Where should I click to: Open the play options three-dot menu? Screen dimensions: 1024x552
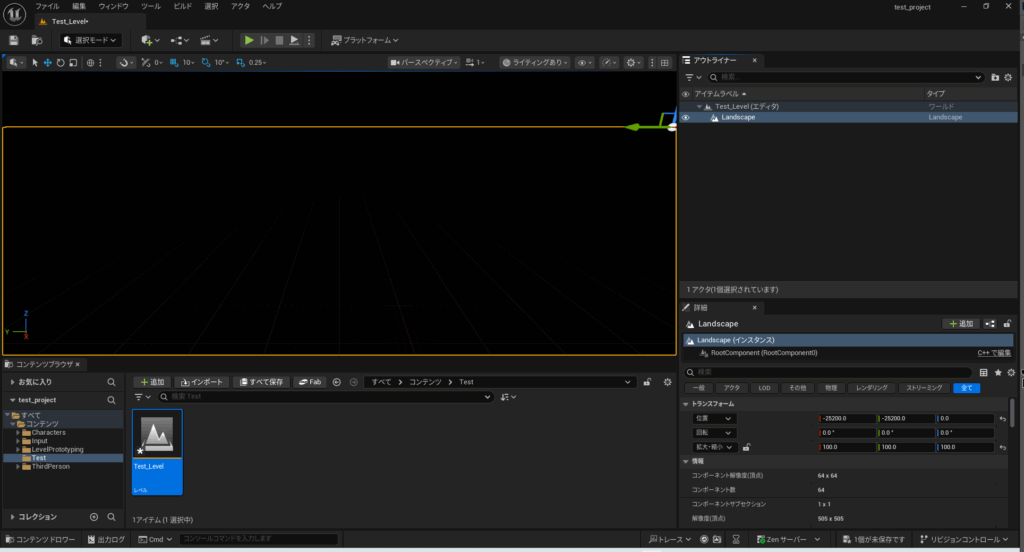tap(310, 41)
